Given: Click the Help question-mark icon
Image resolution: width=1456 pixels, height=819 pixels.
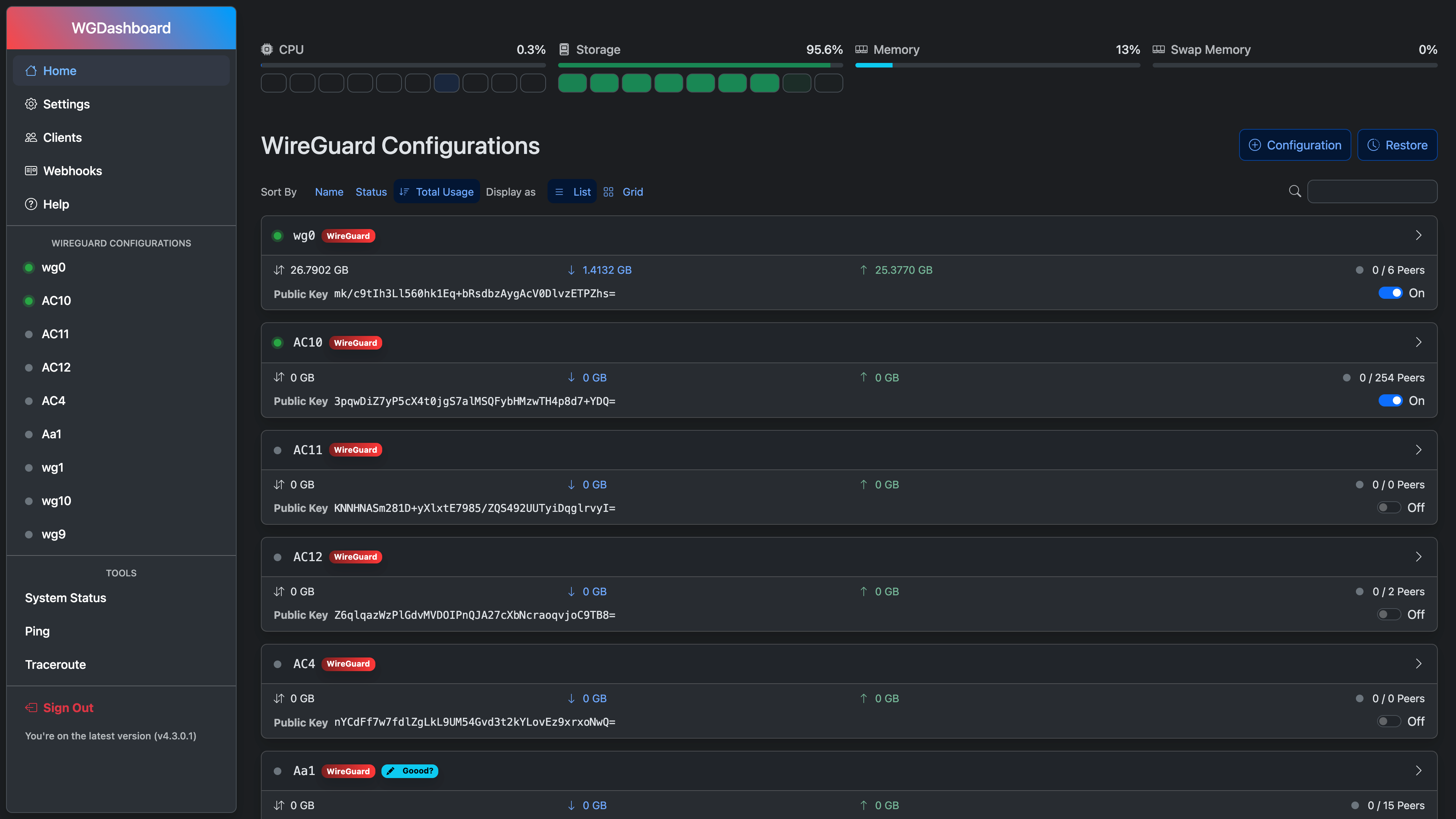Looking at the screenshot, I should [x=31, y=204].
